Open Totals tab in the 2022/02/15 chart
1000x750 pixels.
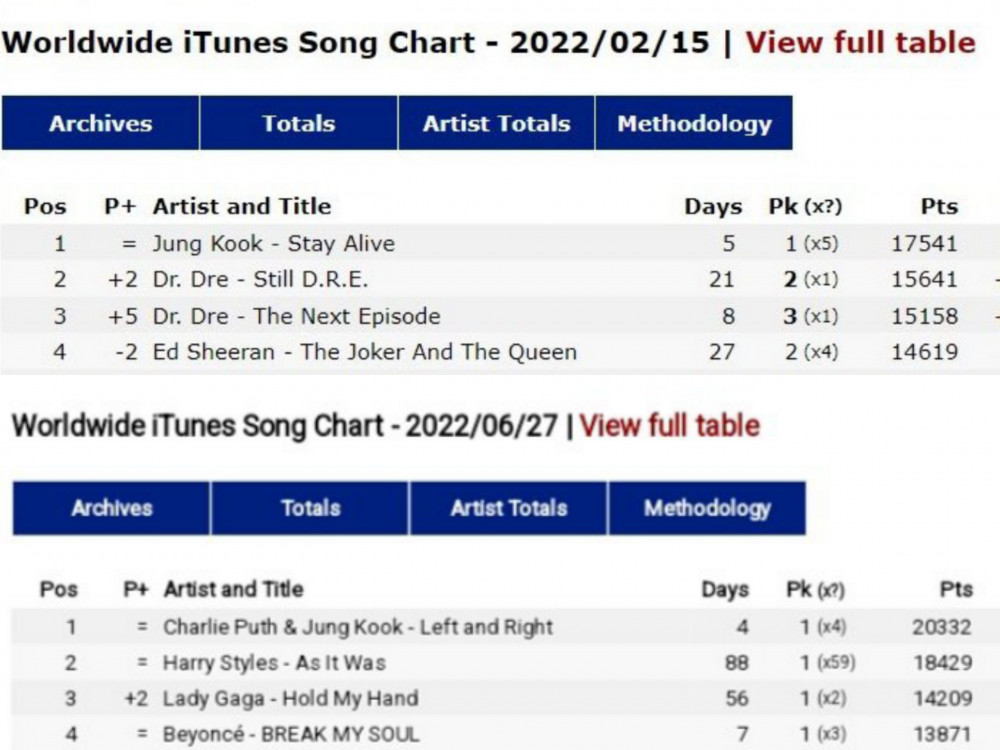pyautogui.click(x=298, y=123)
